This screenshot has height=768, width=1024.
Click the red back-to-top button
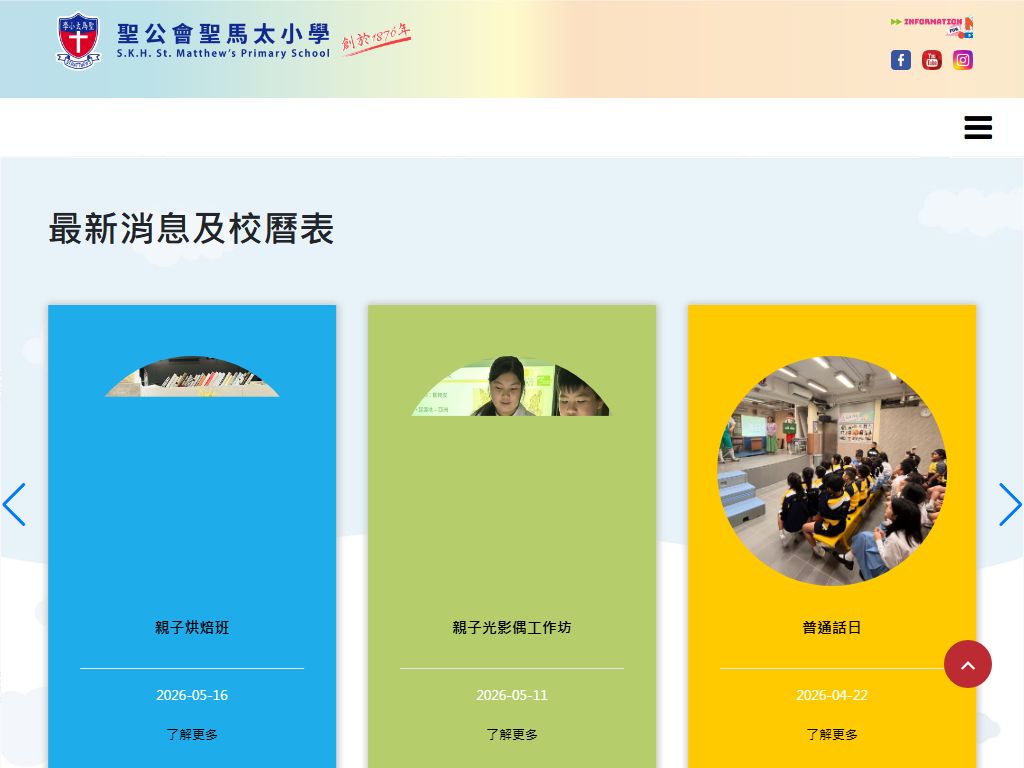(x=968, y=664)
